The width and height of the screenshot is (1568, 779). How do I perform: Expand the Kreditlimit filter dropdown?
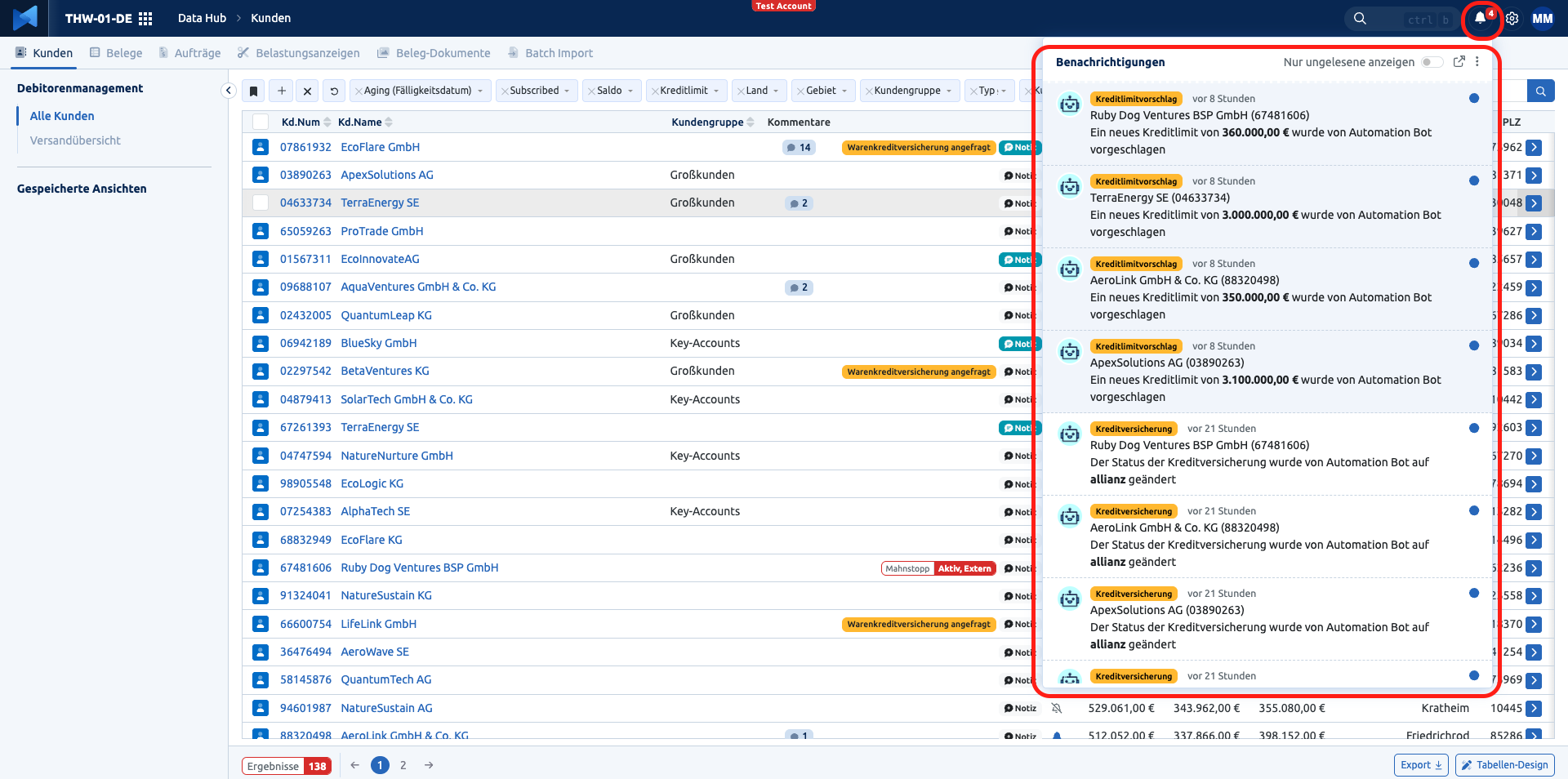point(686,91)
